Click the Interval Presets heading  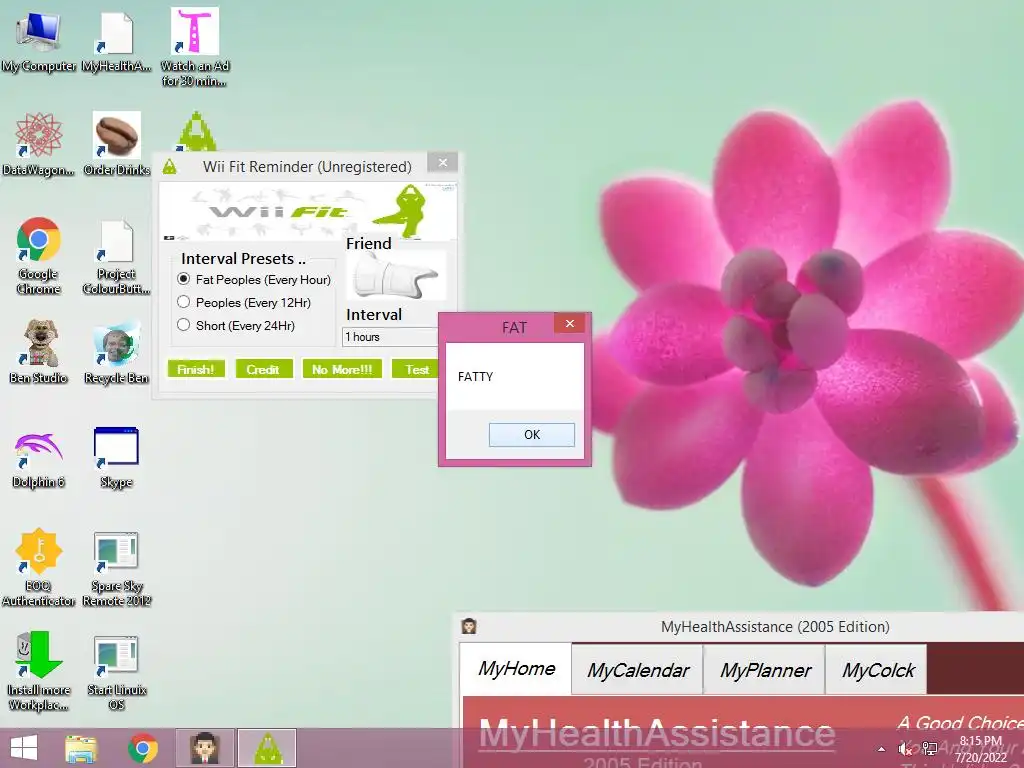[x=243, y=259]
